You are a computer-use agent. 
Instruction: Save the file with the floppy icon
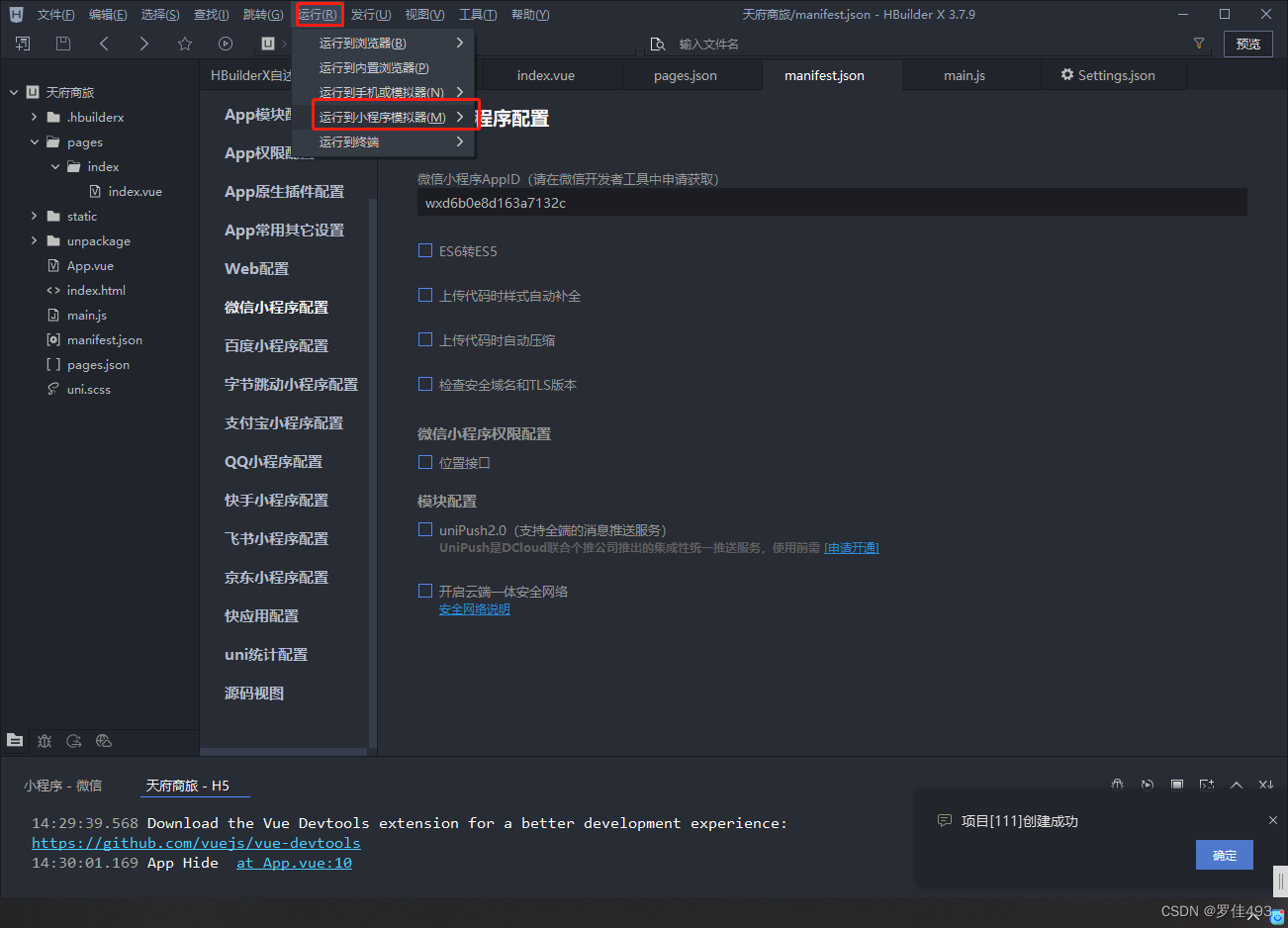[x=63, y=44]
